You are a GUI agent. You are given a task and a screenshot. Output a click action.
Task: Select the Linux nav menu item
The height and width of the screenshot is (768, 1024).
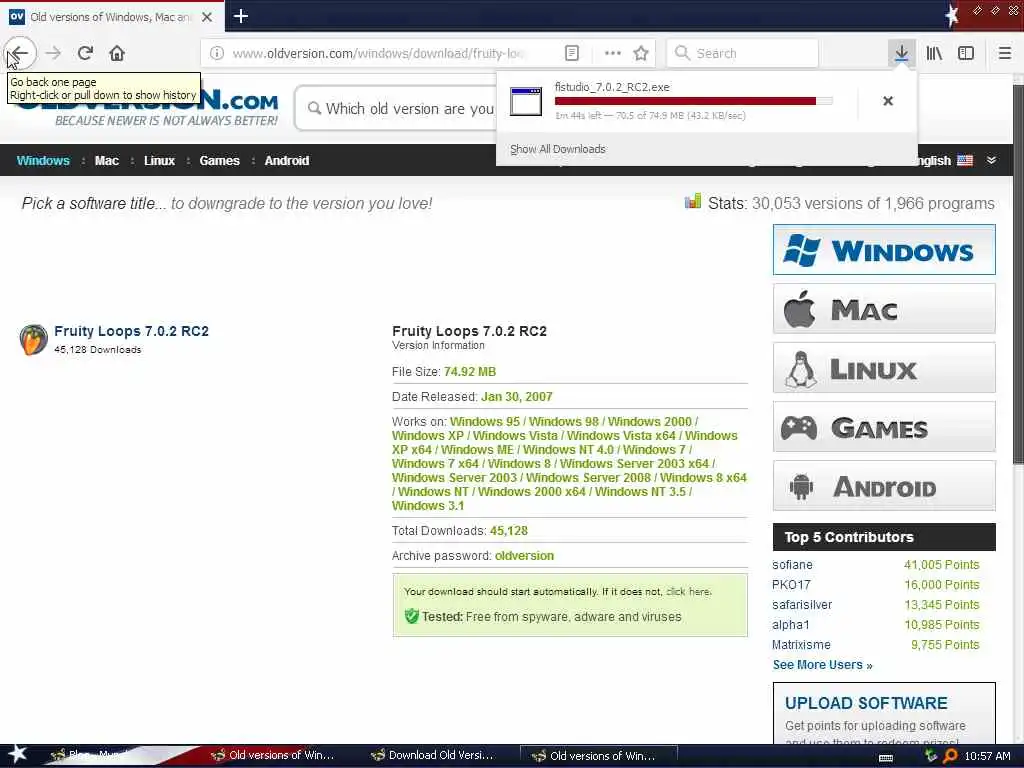coord(159,161)
